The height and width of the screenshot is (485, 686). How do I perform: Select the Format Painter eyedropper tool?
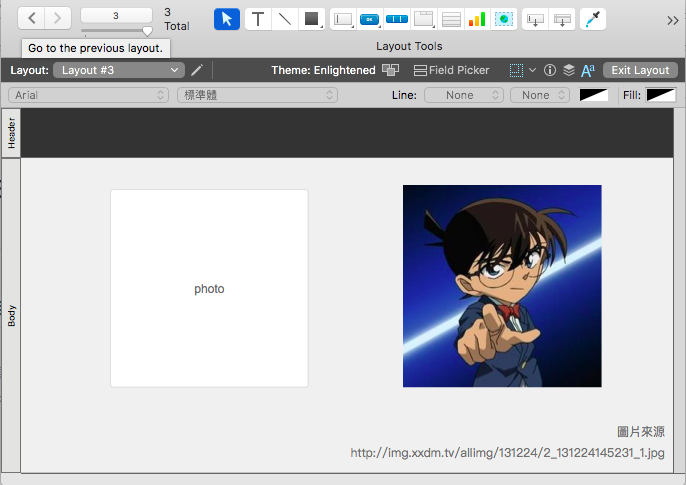pos(593,19)
